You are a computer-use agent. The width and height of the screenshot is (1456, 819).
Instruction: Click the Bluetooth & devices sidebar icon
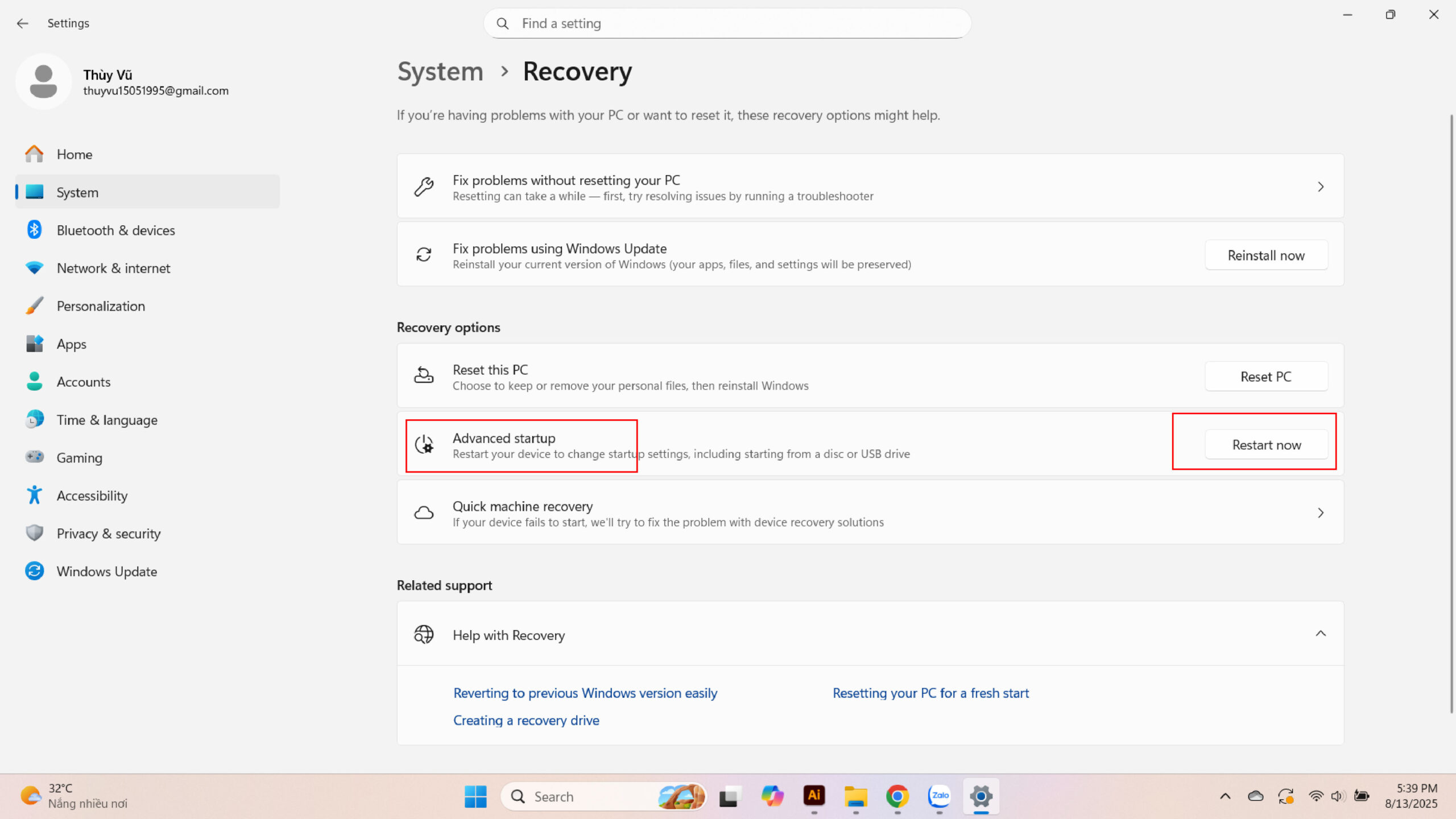pyautogui.click(x=34, y=230)
